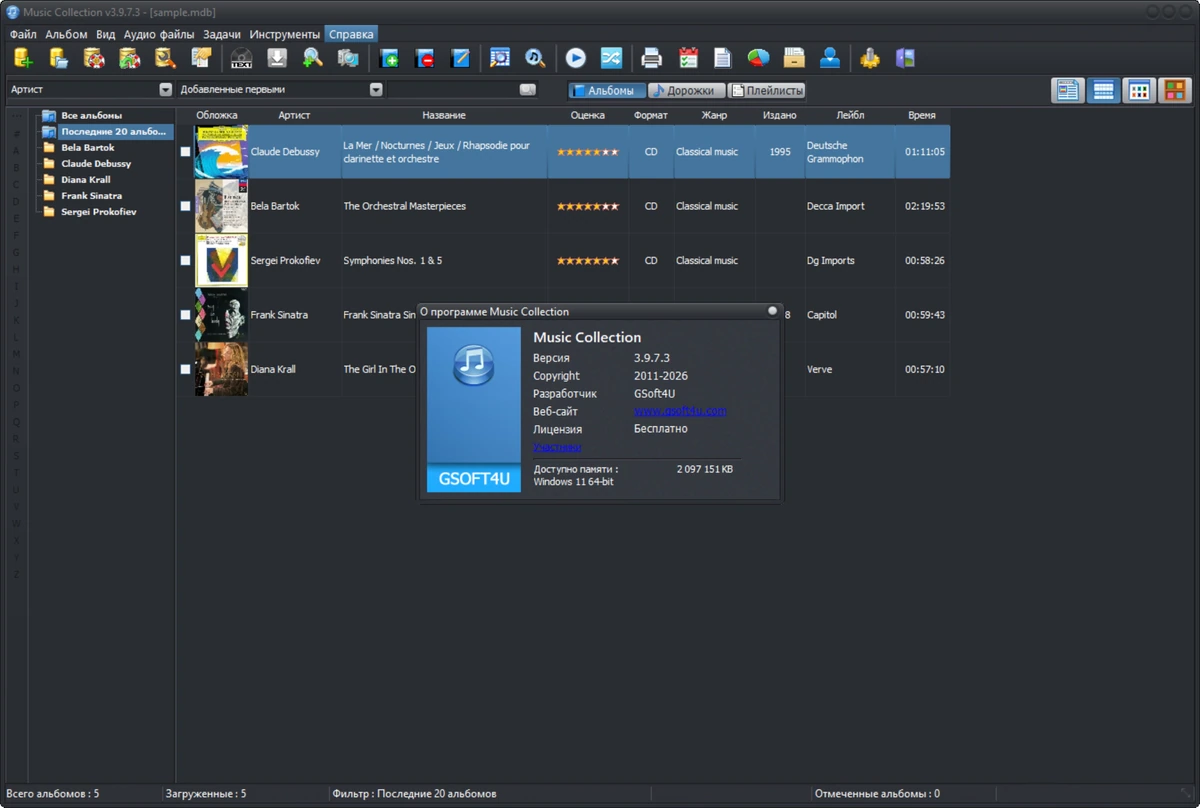Click the film-frame search toolbar icon
This screenshot has height=808, width=1200.
tap(500, 58)
